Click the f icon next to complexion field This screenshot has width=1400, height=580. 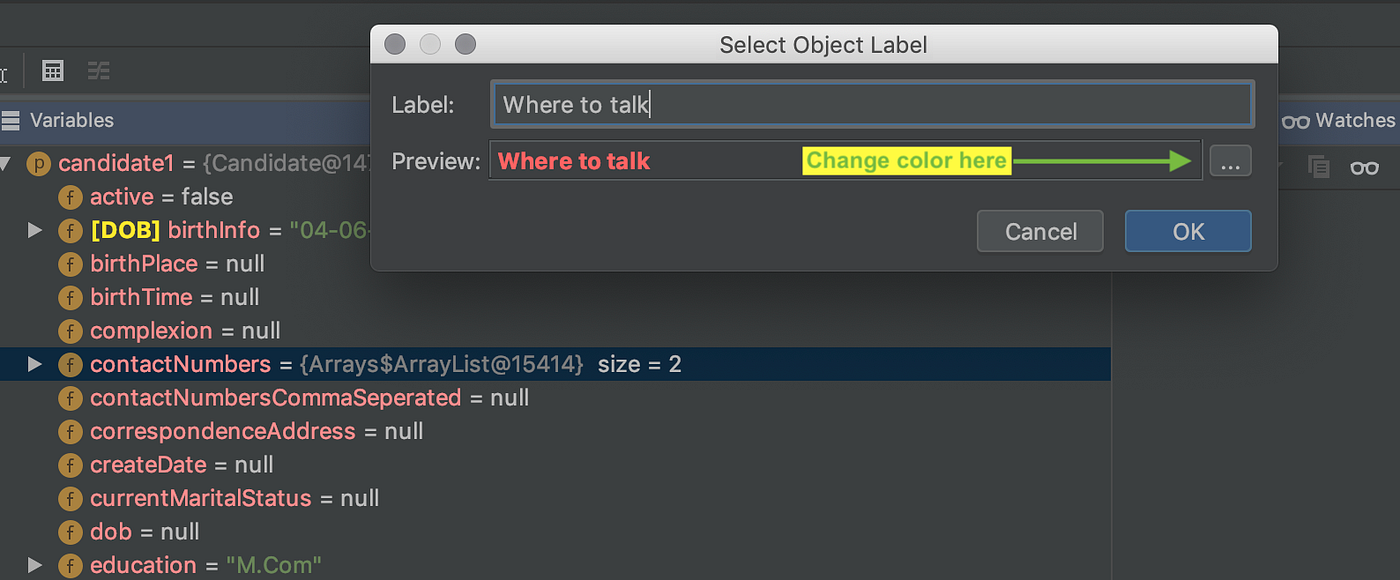pyautogui.click(x=70, y=330)
